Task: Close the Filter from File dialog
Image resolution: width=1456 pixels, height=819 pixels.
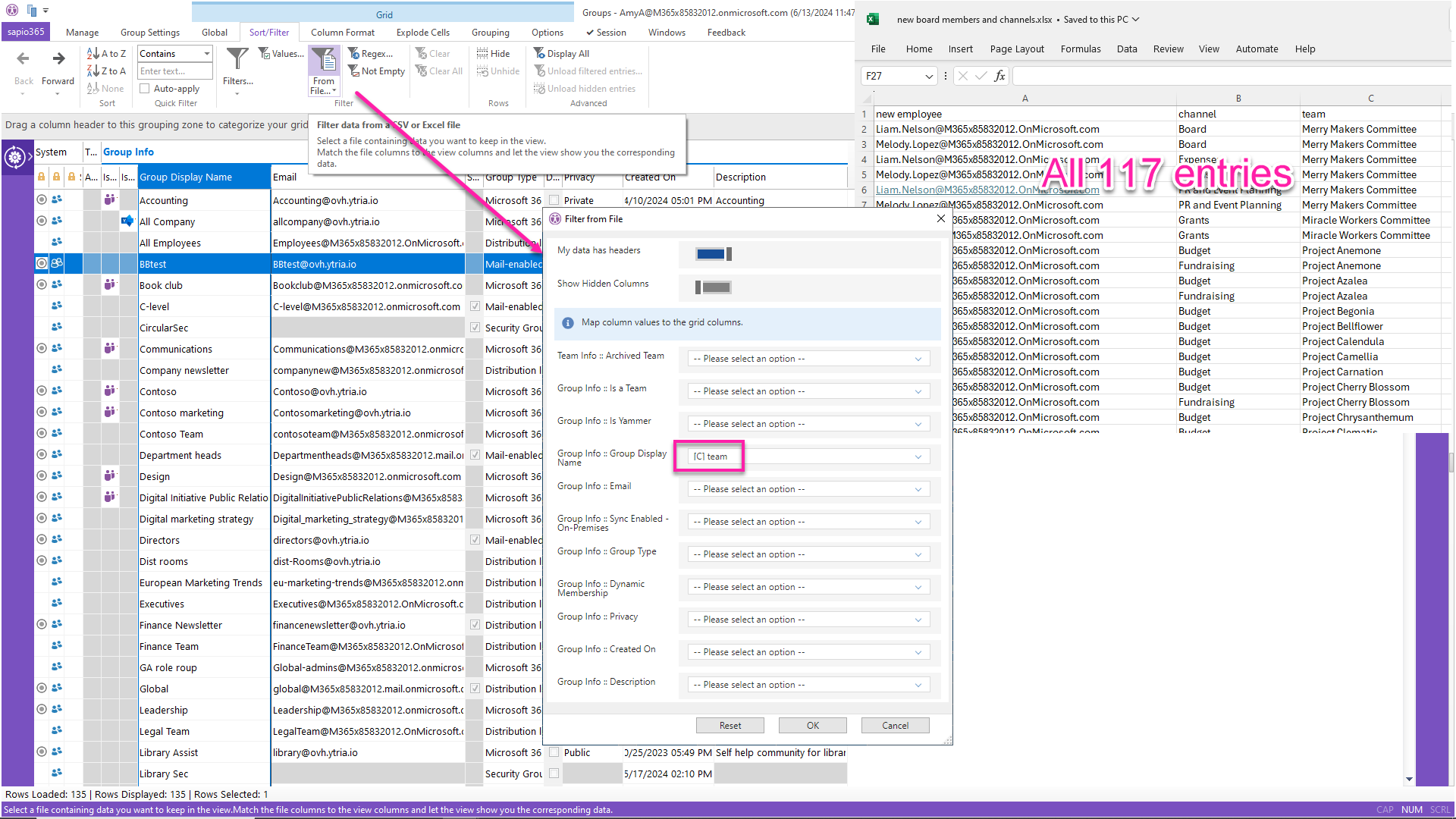Action: click(941, 218)
